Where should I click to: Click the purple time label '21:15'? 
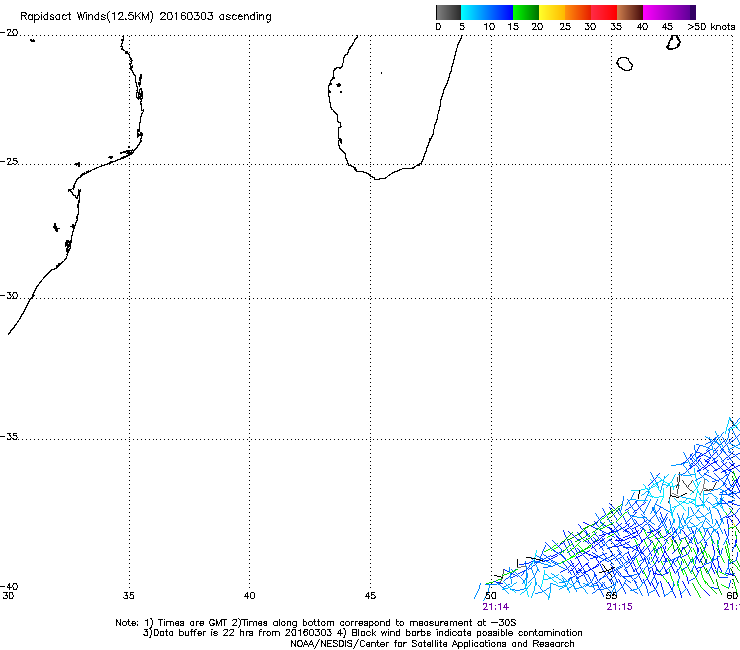(619, 607)
